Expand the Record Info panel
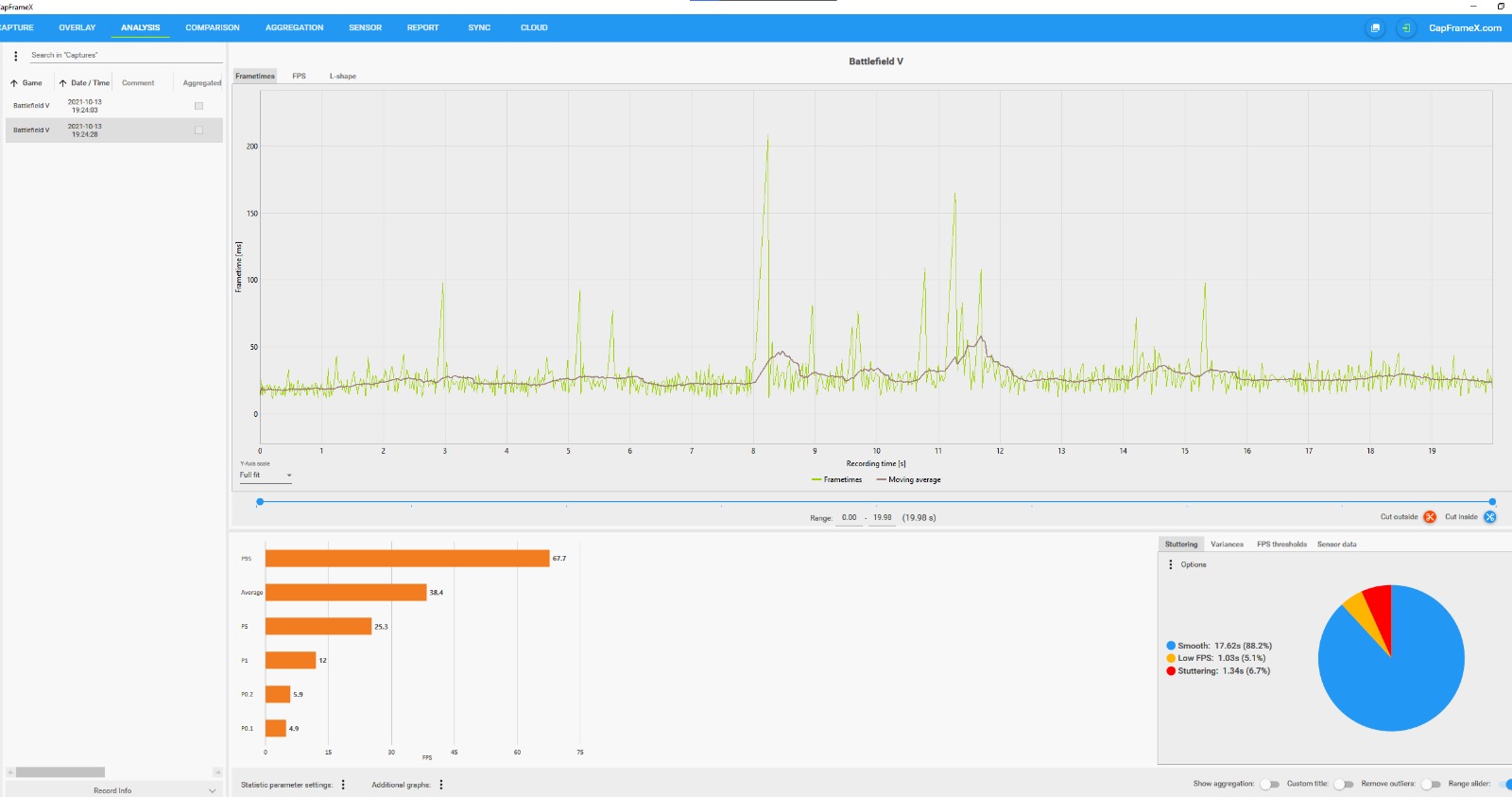 (x=113, y=790)
